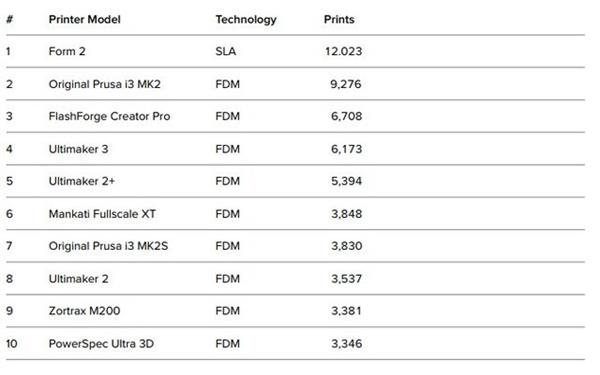Select Original Prusa i3 MK2 entry
Viewport: 600px width, 375px height.
coord(104,84)
